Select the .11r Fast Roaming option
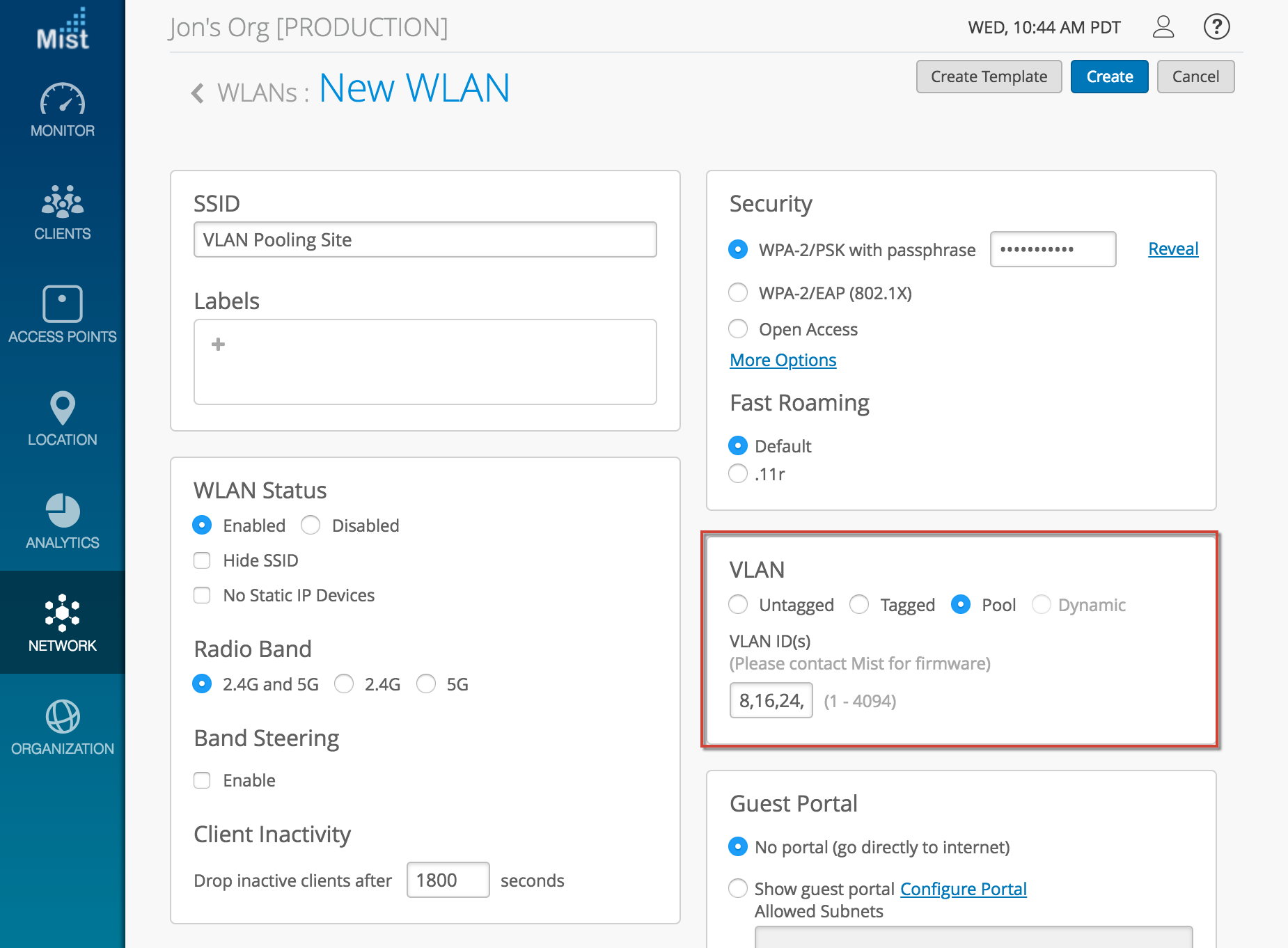Viewport: 1288px width, 948px height. pos(738,474)
